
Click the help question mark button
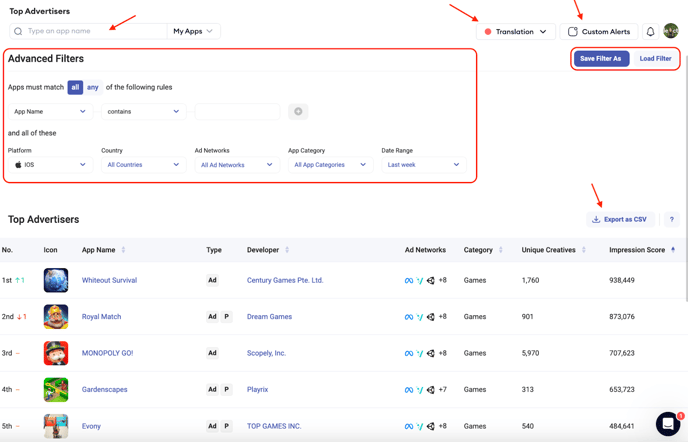(x=671, y=219)
